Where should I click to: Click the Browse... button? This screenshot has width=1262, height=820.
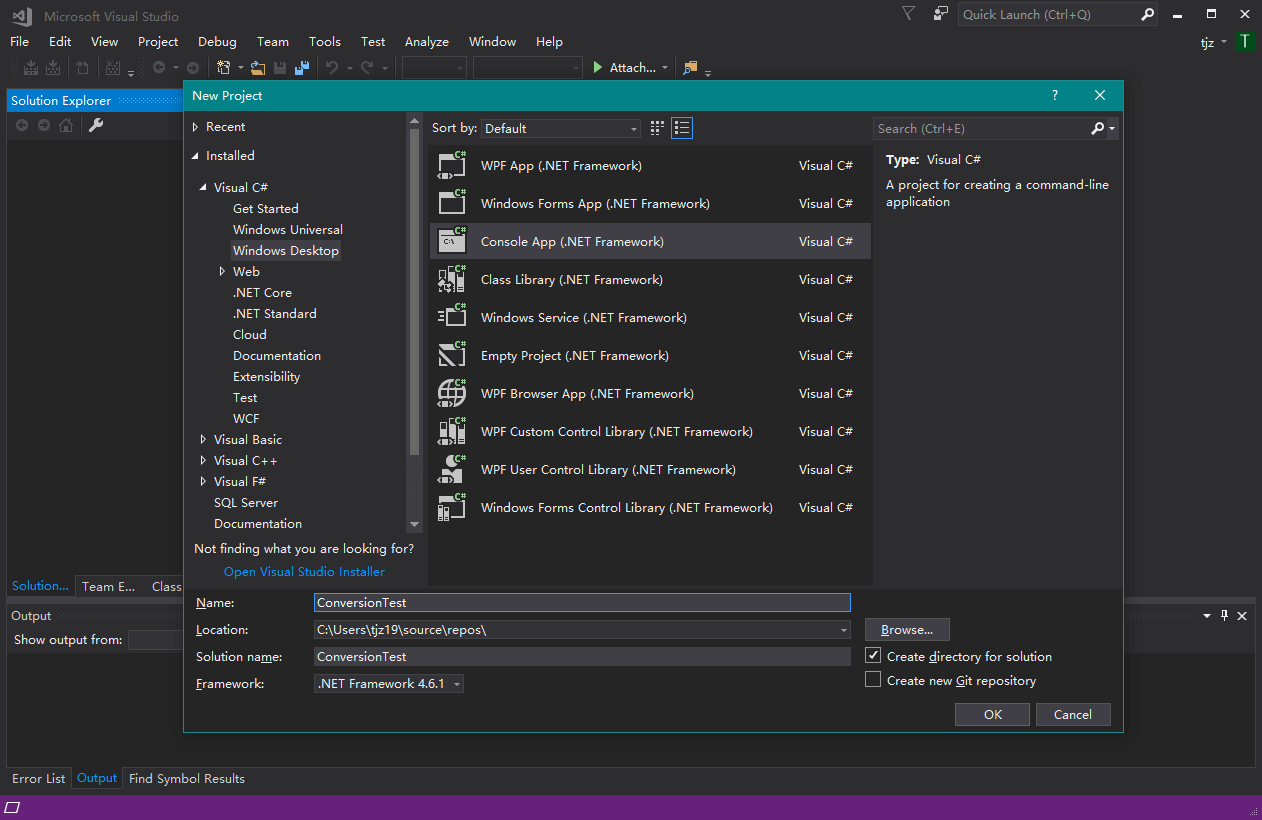point(907,630)
